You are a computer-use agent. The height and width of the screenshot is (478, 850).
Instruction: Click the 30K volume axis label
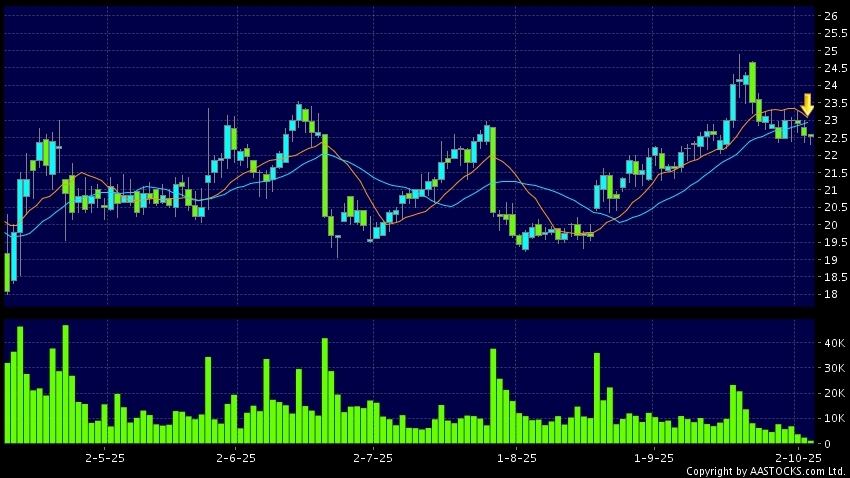click(x=832, y=368)
